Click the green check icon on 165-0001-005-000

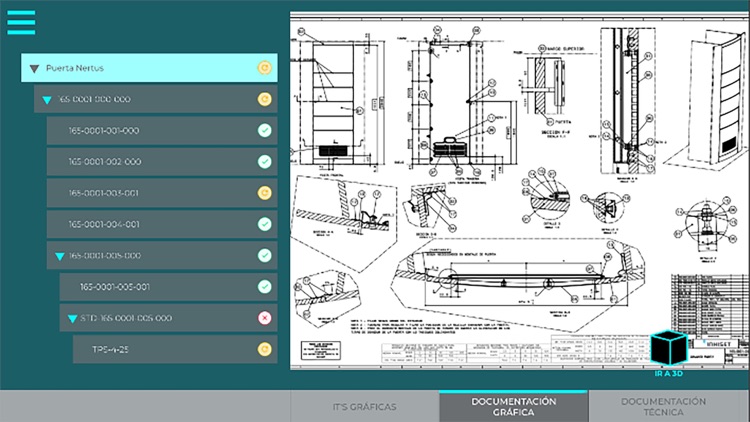(265, 255)
